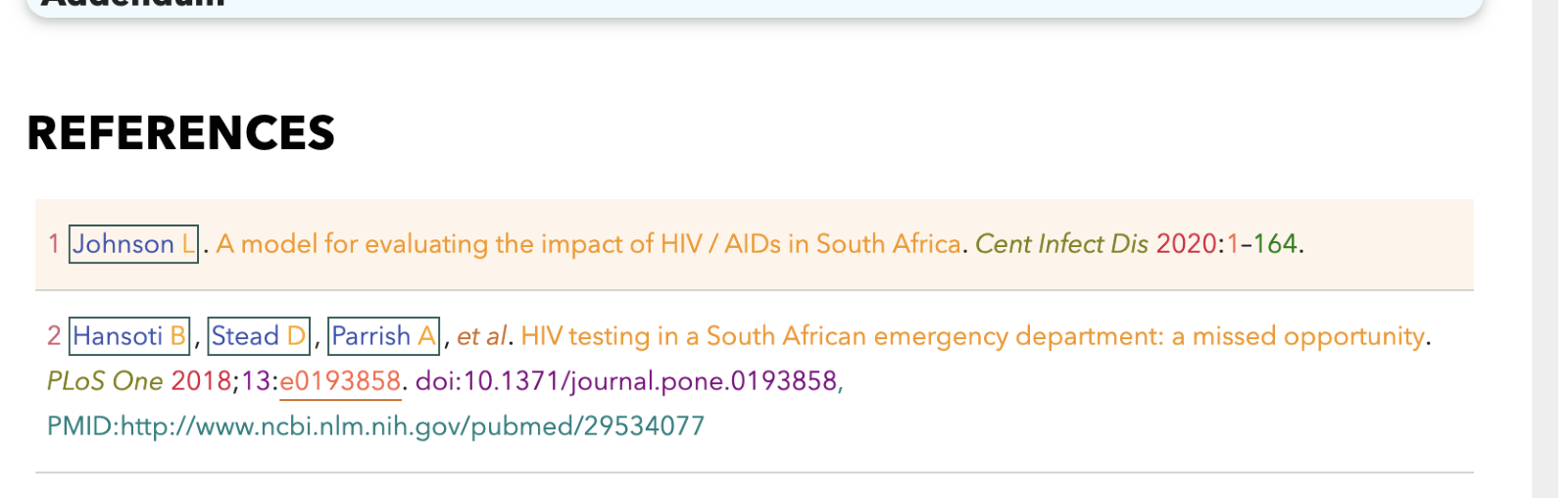The height and width of the screenshot is (498, 1568).
Task: Click last page number 164
Action: [x=1275, y=244]
